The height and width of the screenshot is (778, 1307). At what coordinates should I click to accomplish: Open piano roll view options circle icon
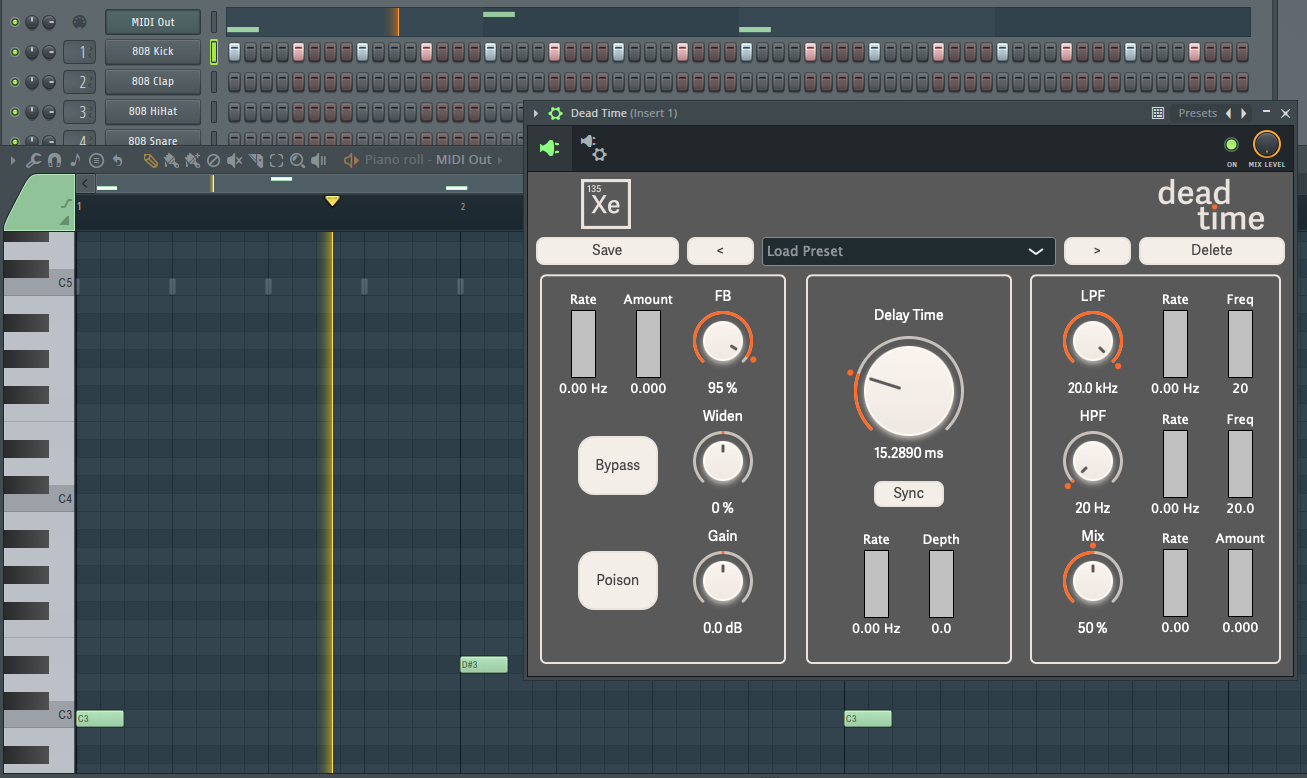(x=96, y=160)
